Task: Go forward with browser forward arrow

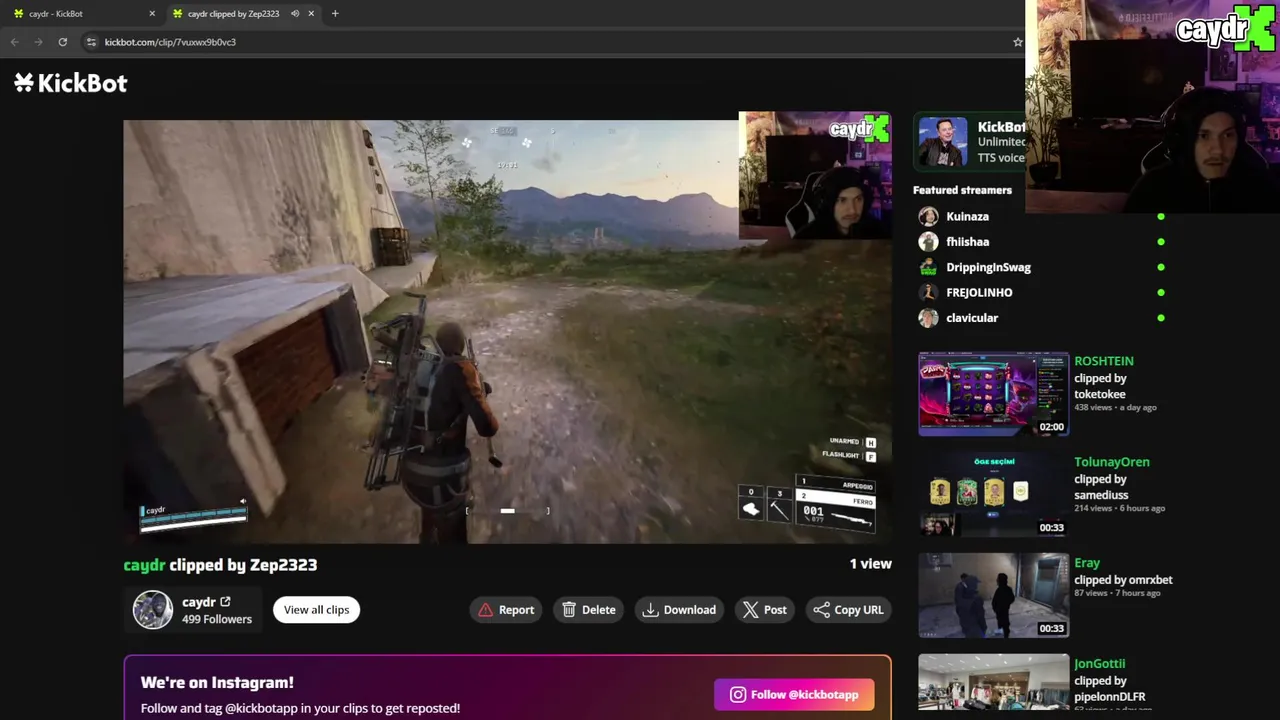Action: pyautogui.click(x=38, y=42)
